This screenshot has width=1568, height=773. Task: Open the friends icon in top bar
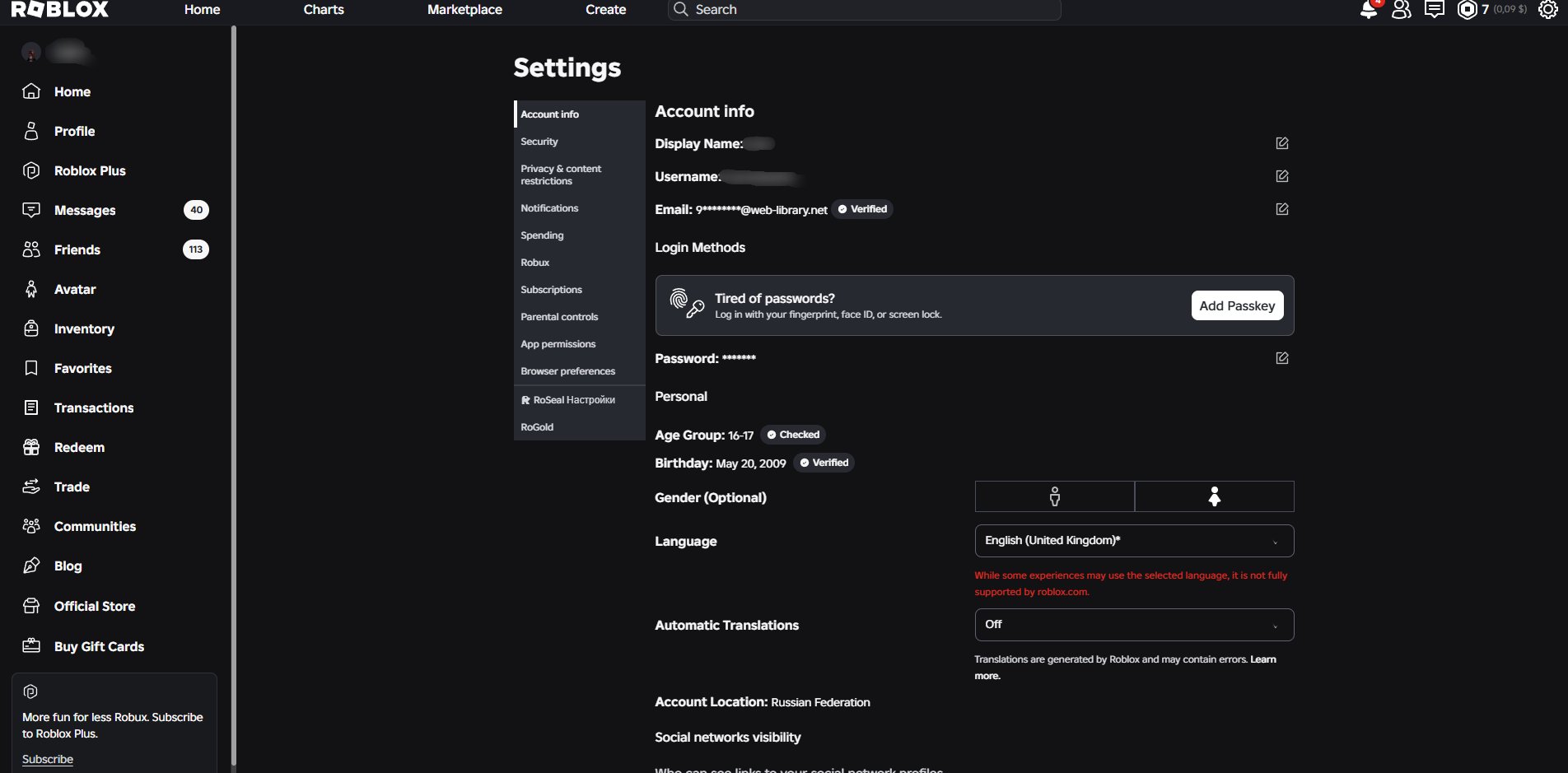(1402, 10)
